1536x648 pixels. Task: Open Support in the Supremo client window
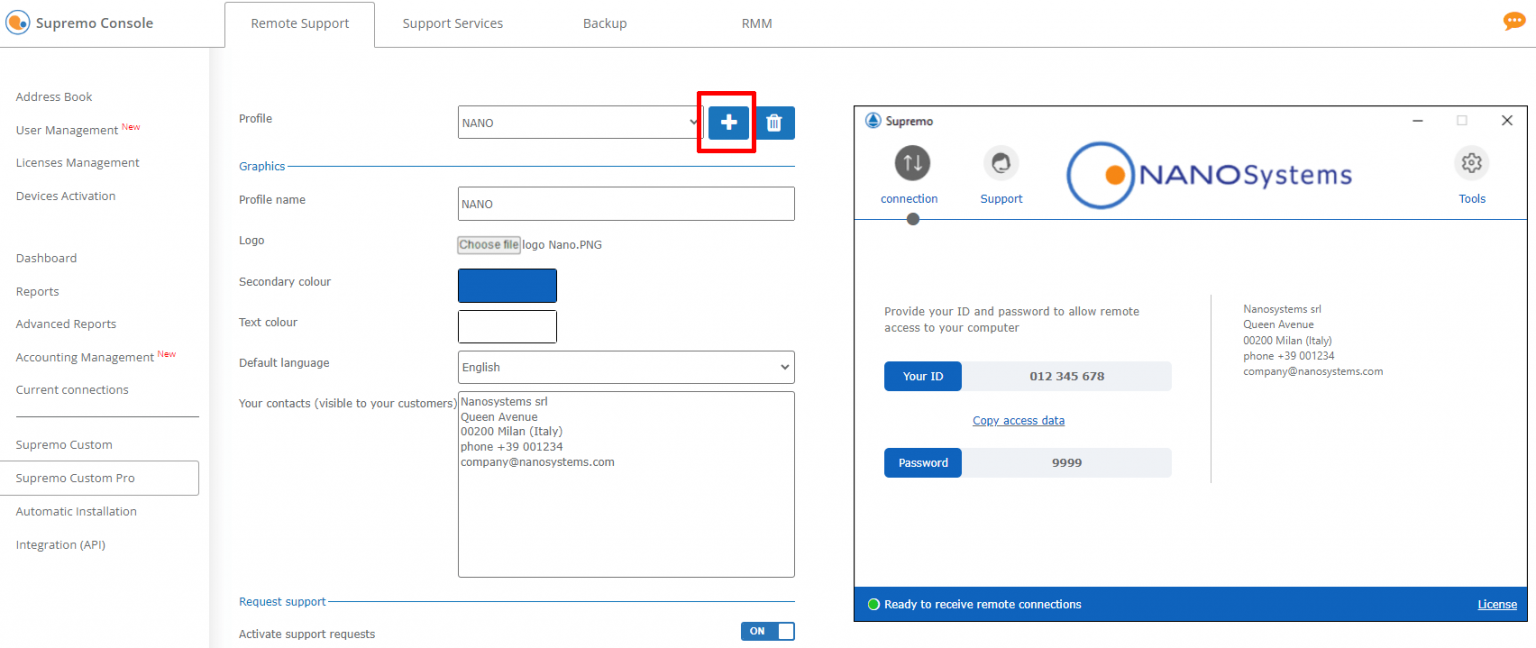pos(1001,163)
